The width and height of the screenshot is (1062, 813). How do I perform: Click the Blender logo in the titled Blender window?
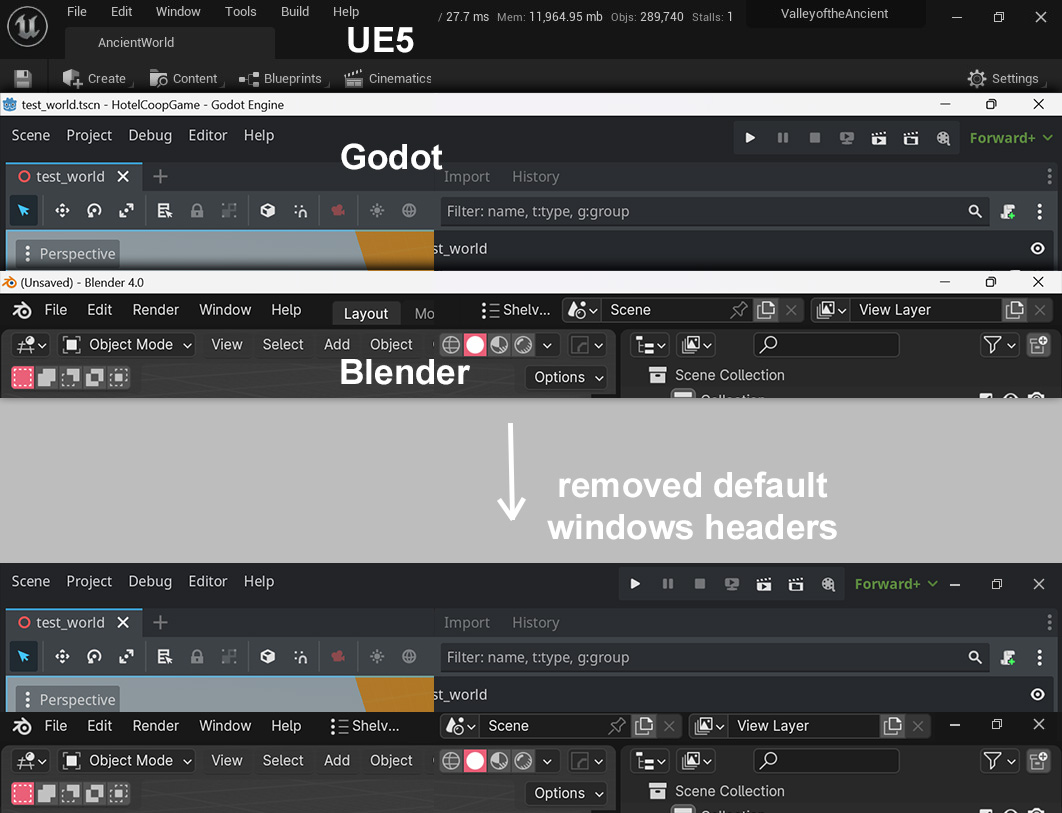[x=22, y=310]
